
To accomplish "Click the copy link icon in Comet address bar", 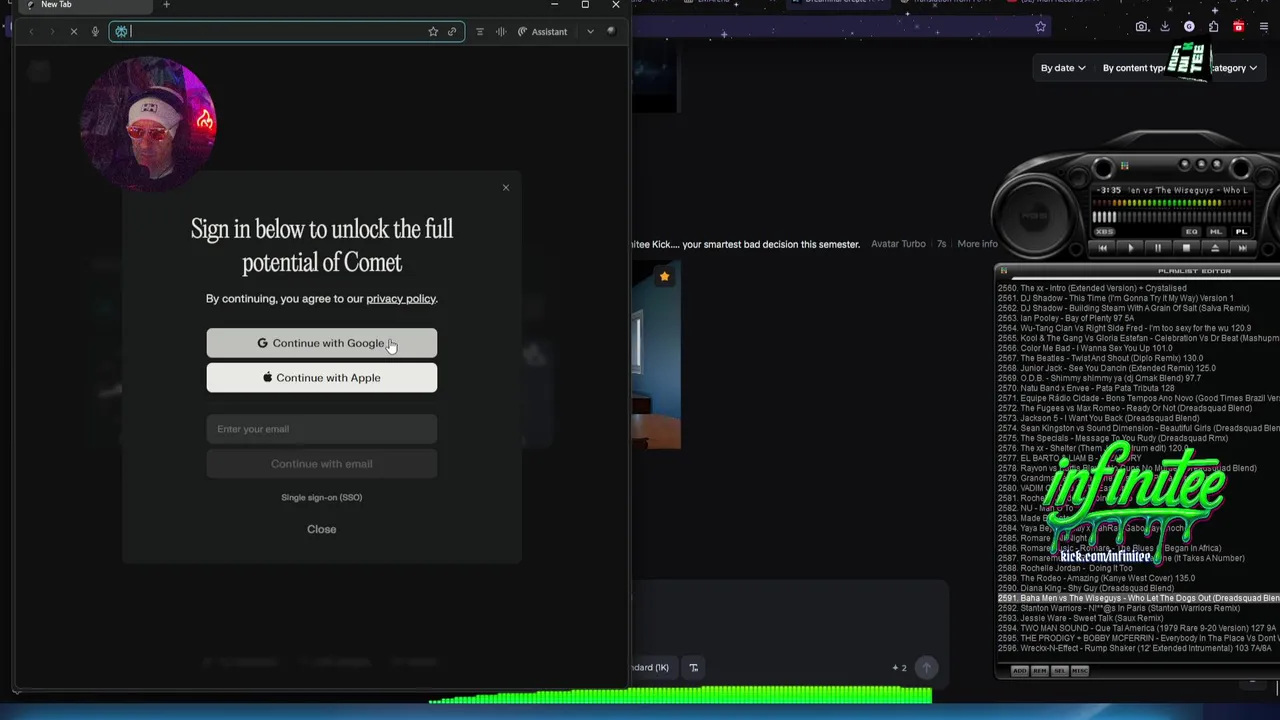I will (452, 32).
